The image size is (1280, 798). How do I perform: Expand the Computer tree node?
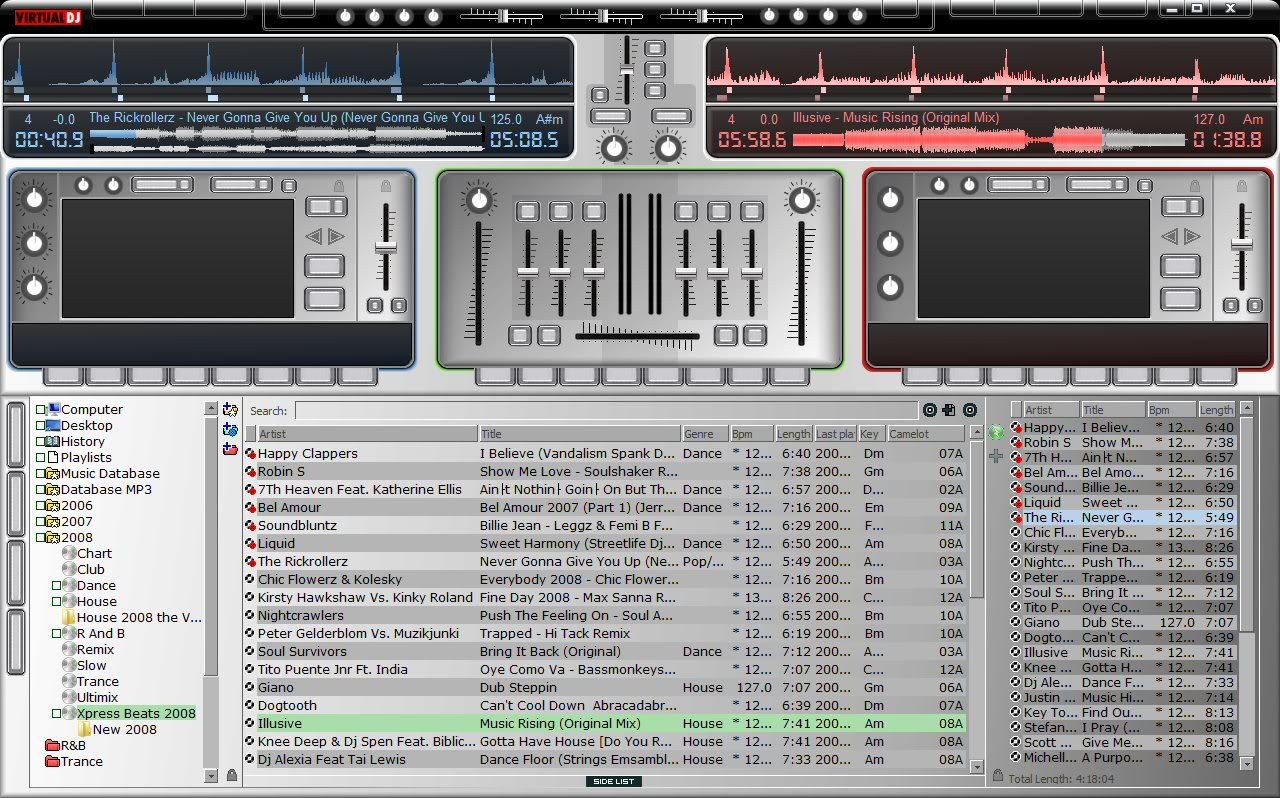coord(41,409)
